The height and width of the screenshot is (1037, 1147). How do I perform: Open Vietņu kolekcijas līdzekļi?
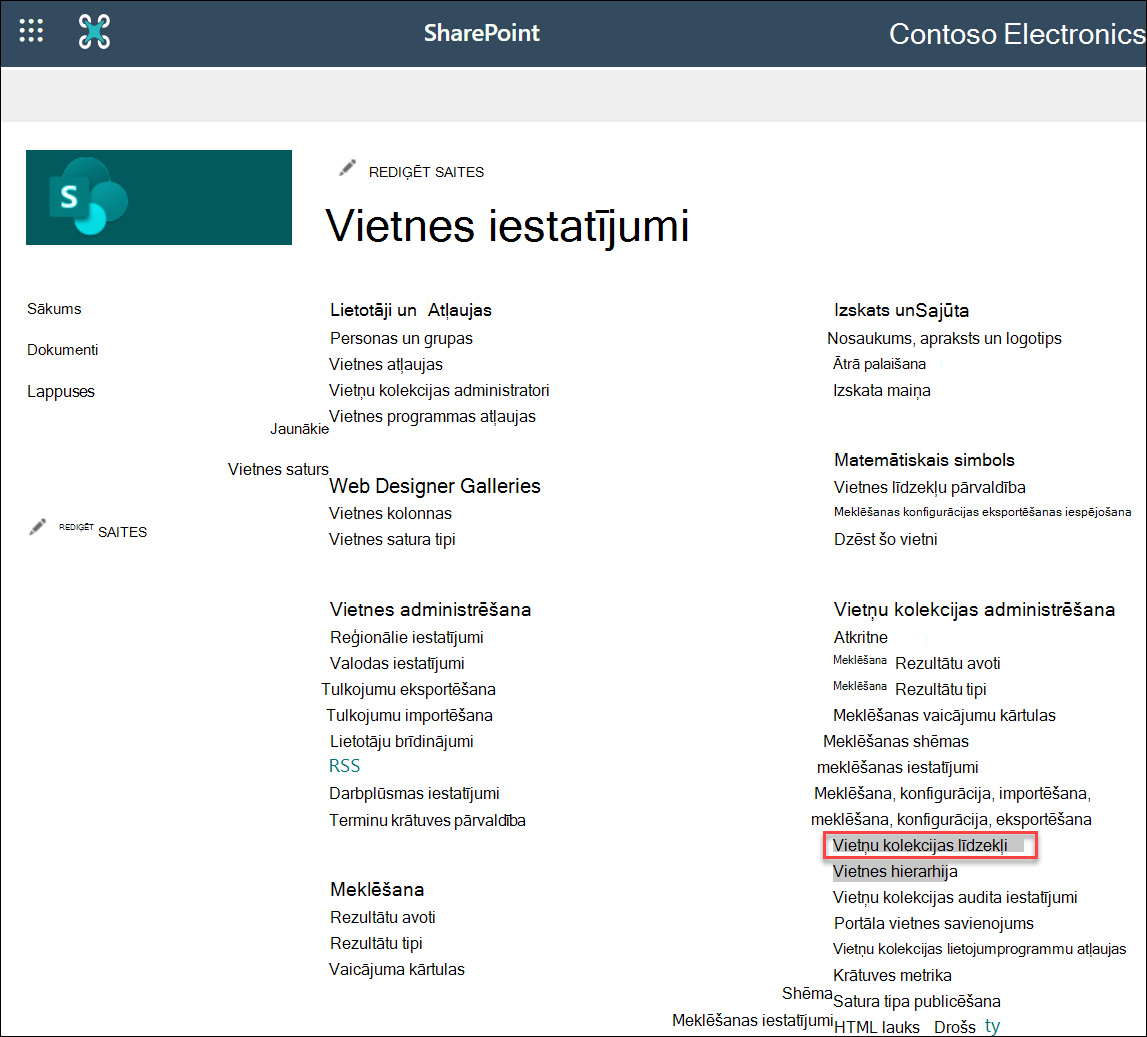[x=920, y=845]
